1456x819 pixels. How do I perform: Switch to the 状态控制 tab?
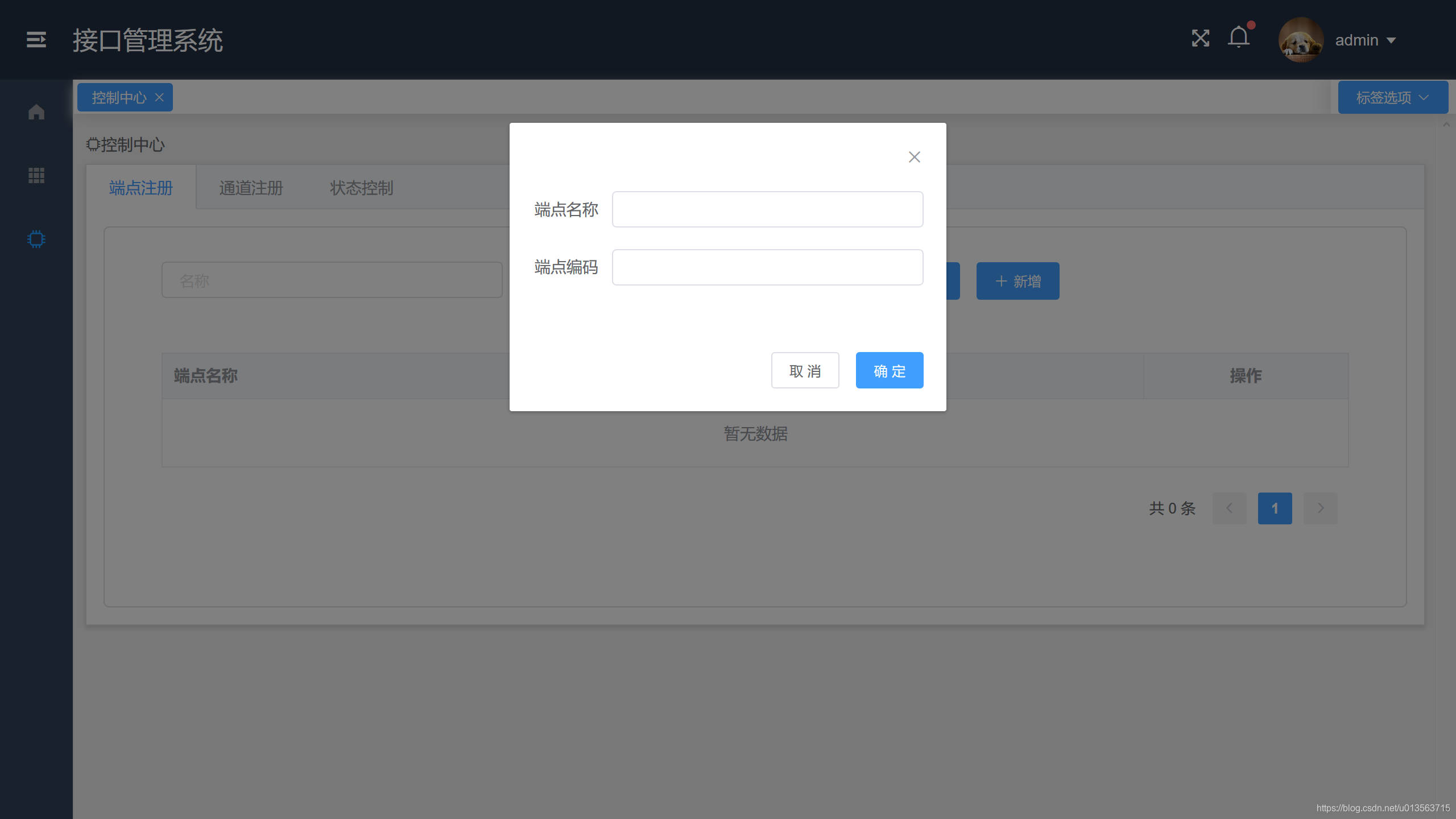click(361, 188)
